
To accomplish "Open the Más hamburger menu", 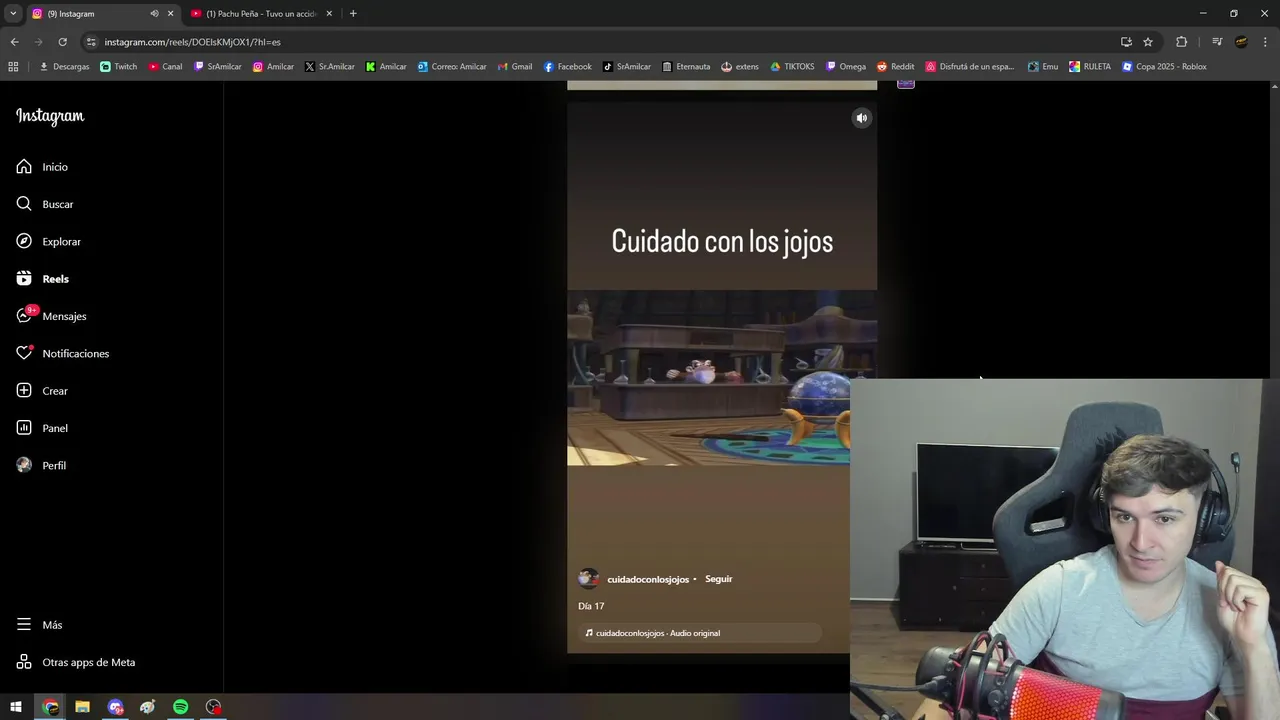I will coord(40,625).
